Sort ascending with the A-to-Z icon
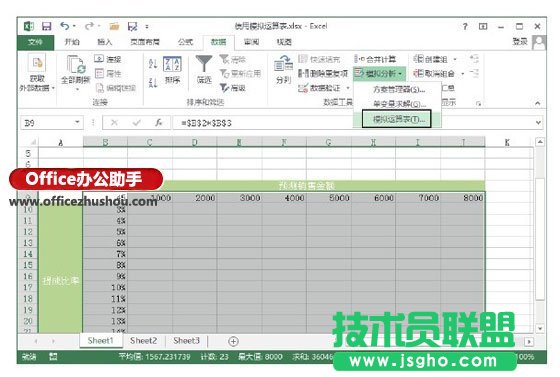The height and width of the screenshot is (377, 560). pyautogui.click(x=153, y=64)
